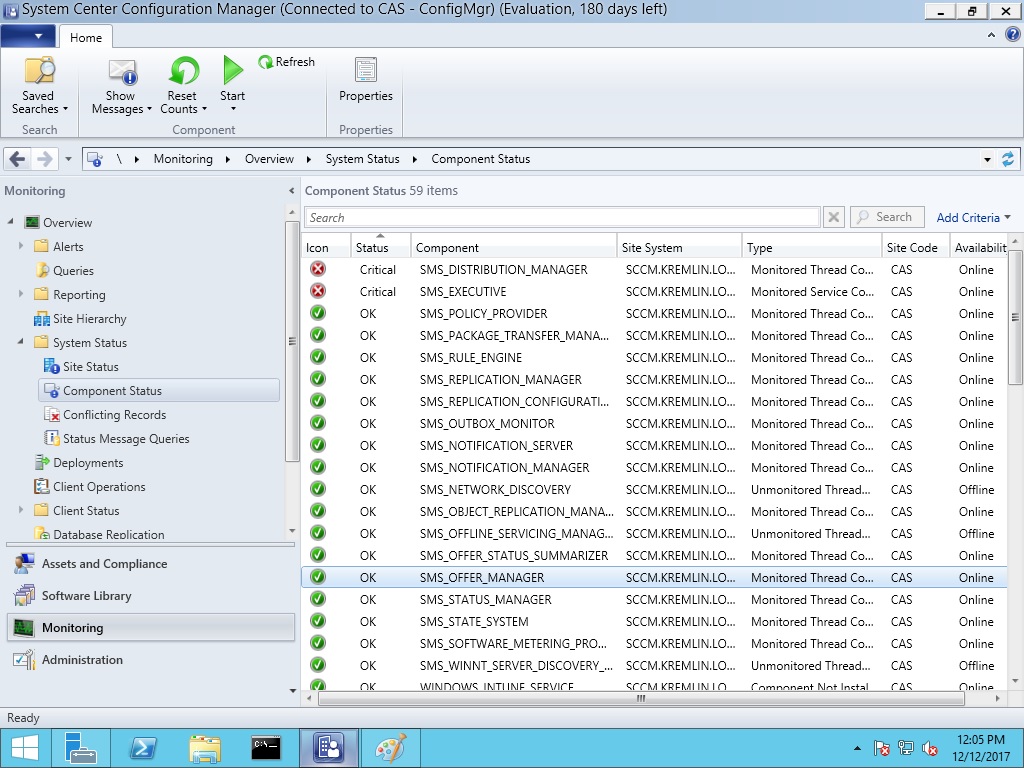The image size is (1024, 768).
Task: Sort by the Site System column header
Action: point(679,247)
